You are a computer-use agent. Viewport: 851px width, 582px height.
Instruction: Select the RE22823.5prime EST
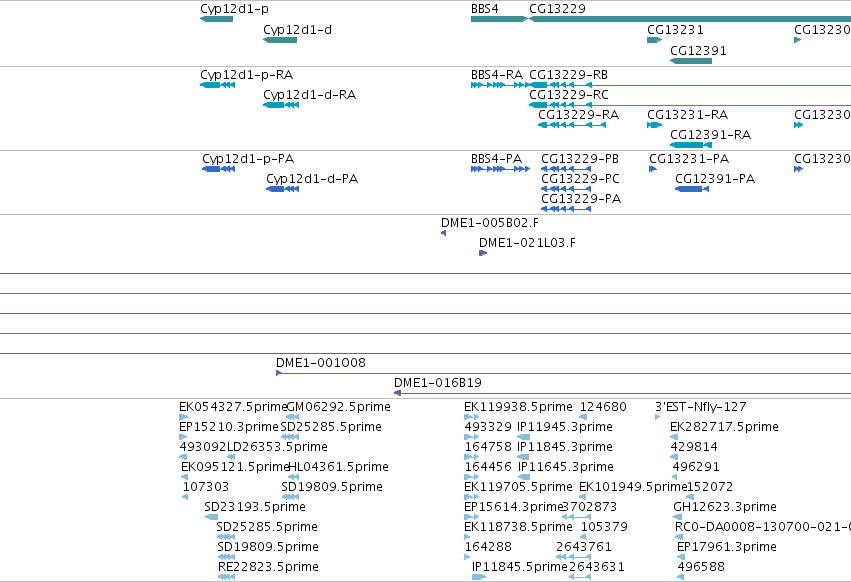[226, 577]
